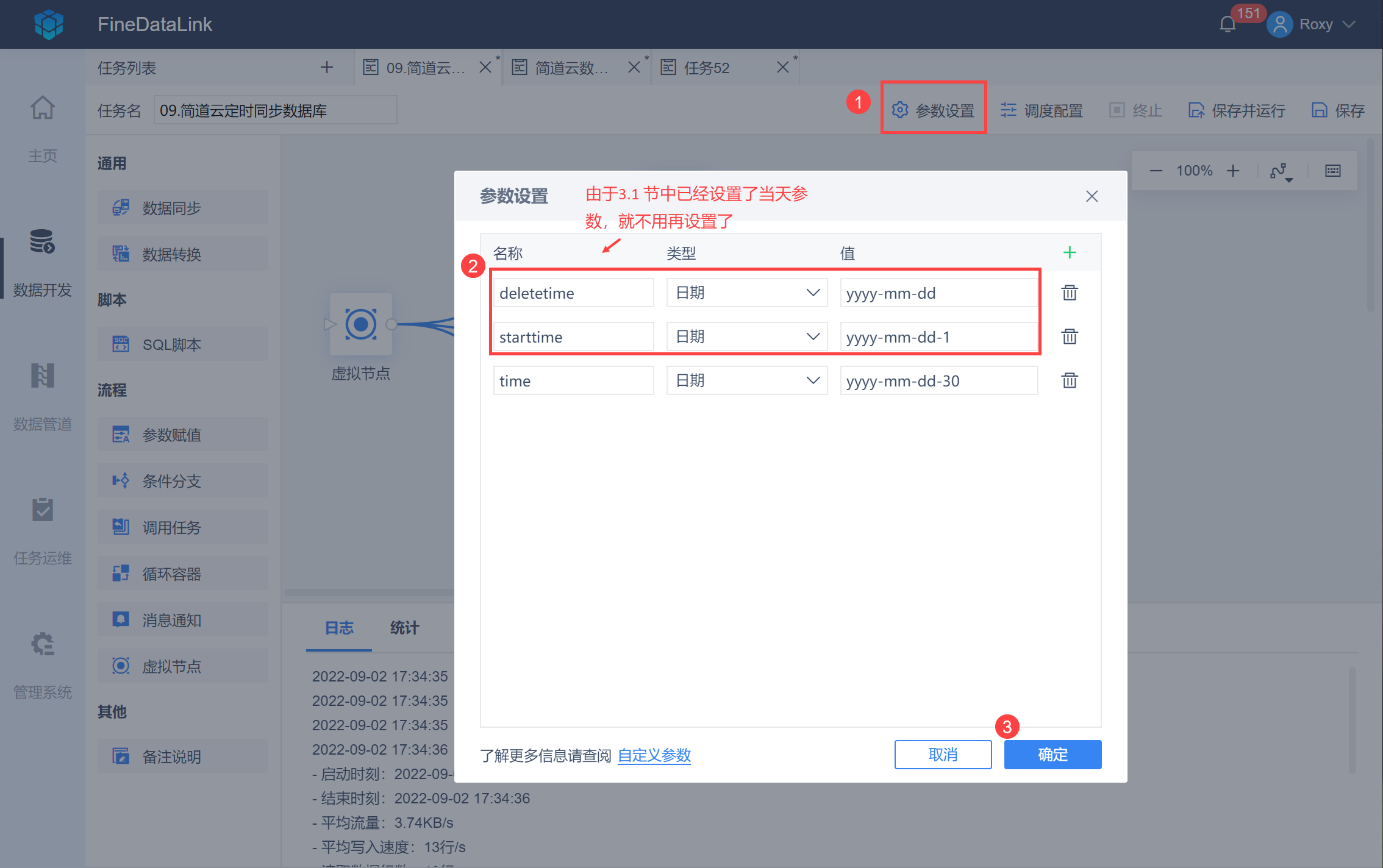The height and width of the screenshot is (868, 1383).
Task: Select 备注说明 node in palette
Action: [183, 756]
